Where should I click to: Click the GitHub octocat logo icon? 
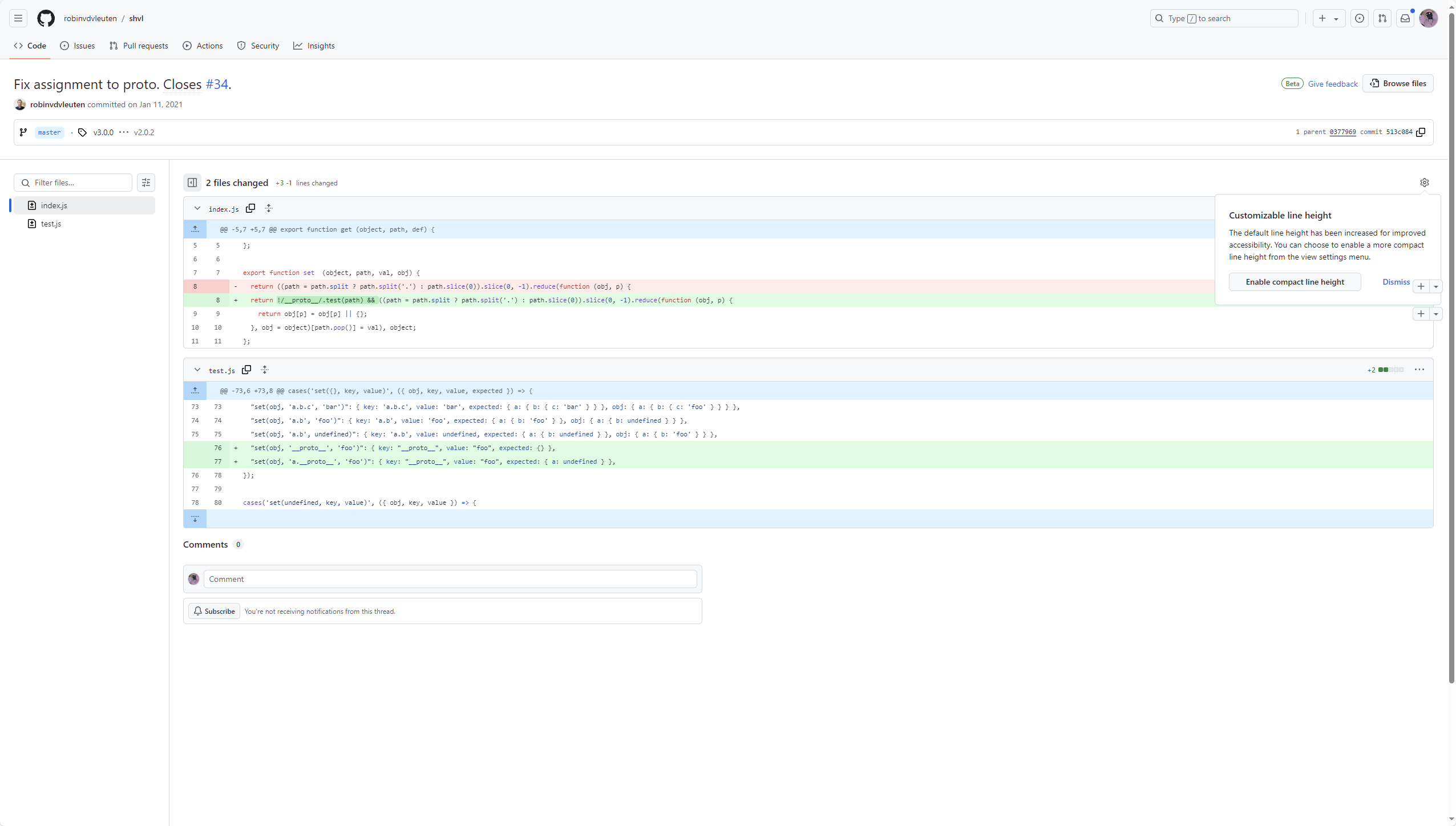pos(46,18)
